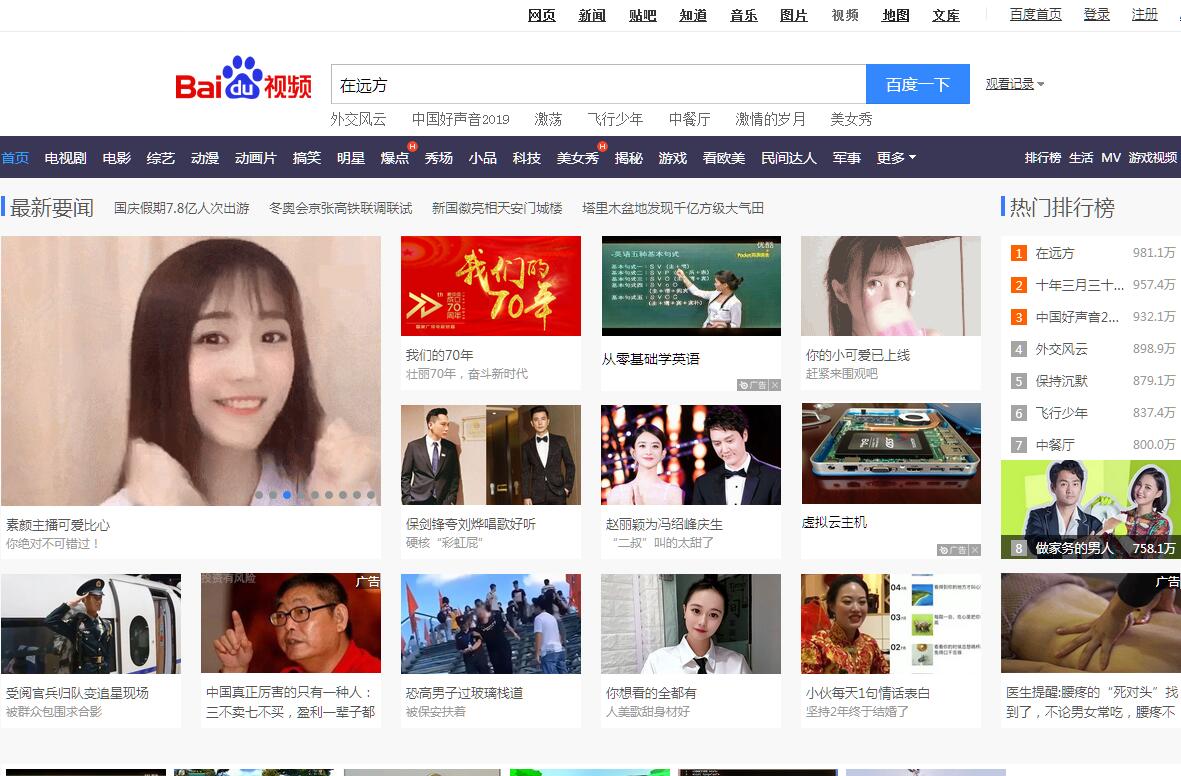Image resolution: width=1181 pixels, height=776 pixels.
Task: Open Baidu 音乐
Action: tap(743, 15)
